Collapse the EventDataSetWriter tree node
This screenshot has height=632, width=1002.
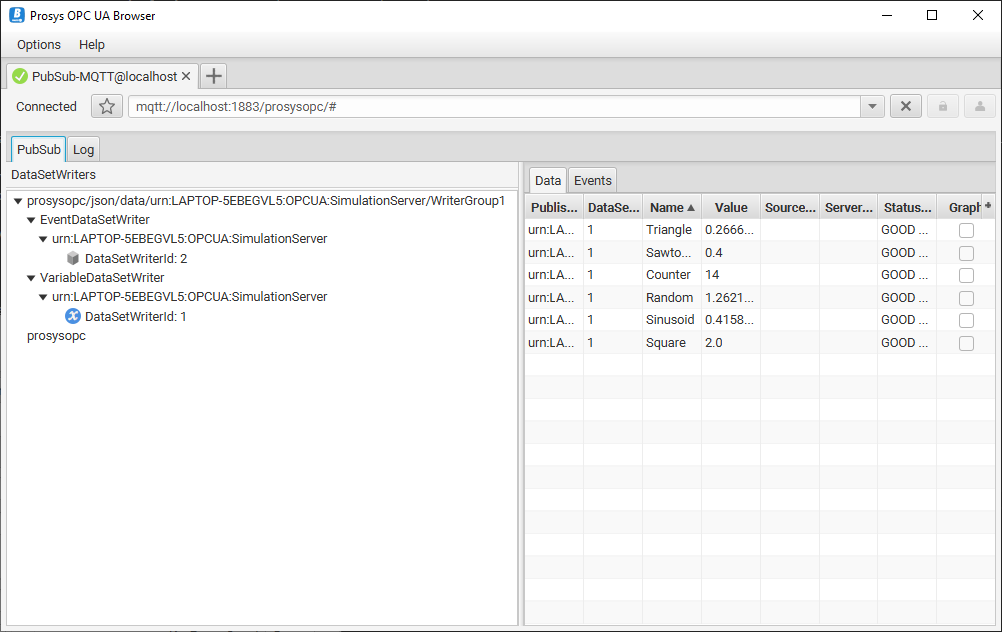[x=31, y=220]
